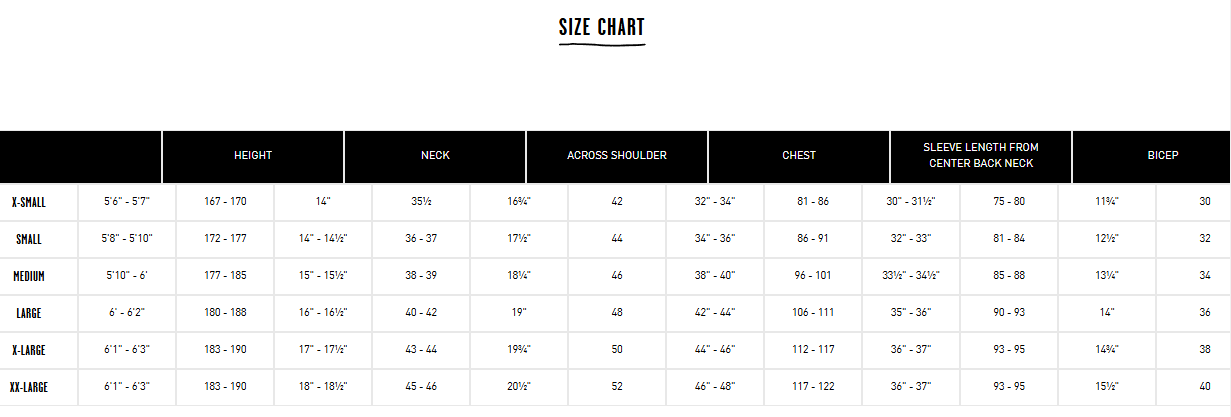
Task: Click the 96 - 101 chest cell
Action: click(x=813, y=276)
